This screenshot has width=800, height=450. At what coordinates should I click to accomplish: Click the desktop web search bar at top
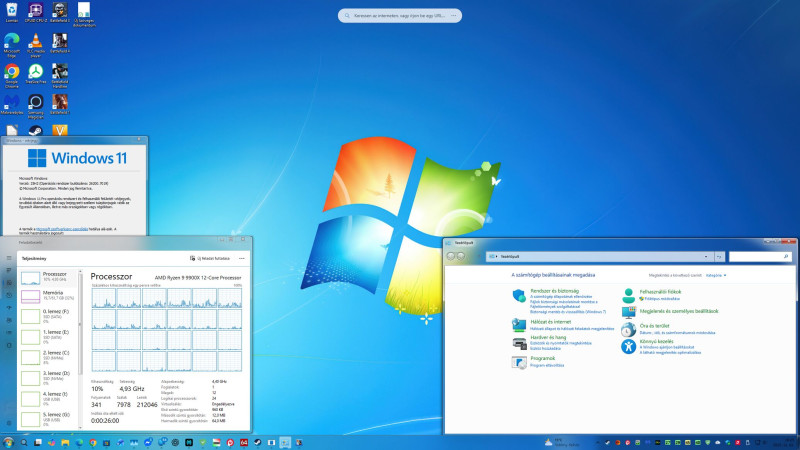coord(399,16)
